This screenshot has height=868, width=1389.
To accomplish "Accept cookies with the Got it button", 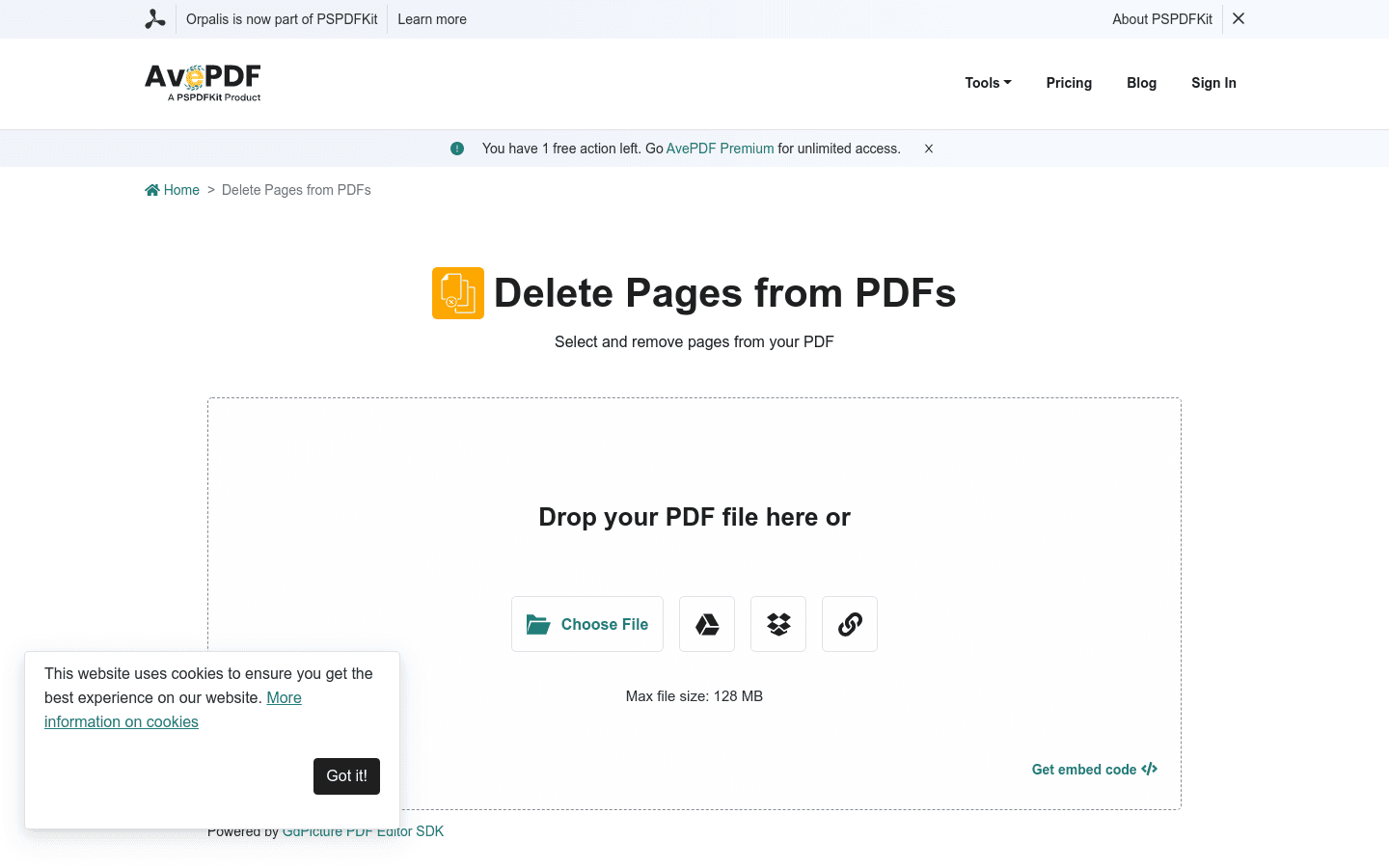I will [x=346, y=775].
